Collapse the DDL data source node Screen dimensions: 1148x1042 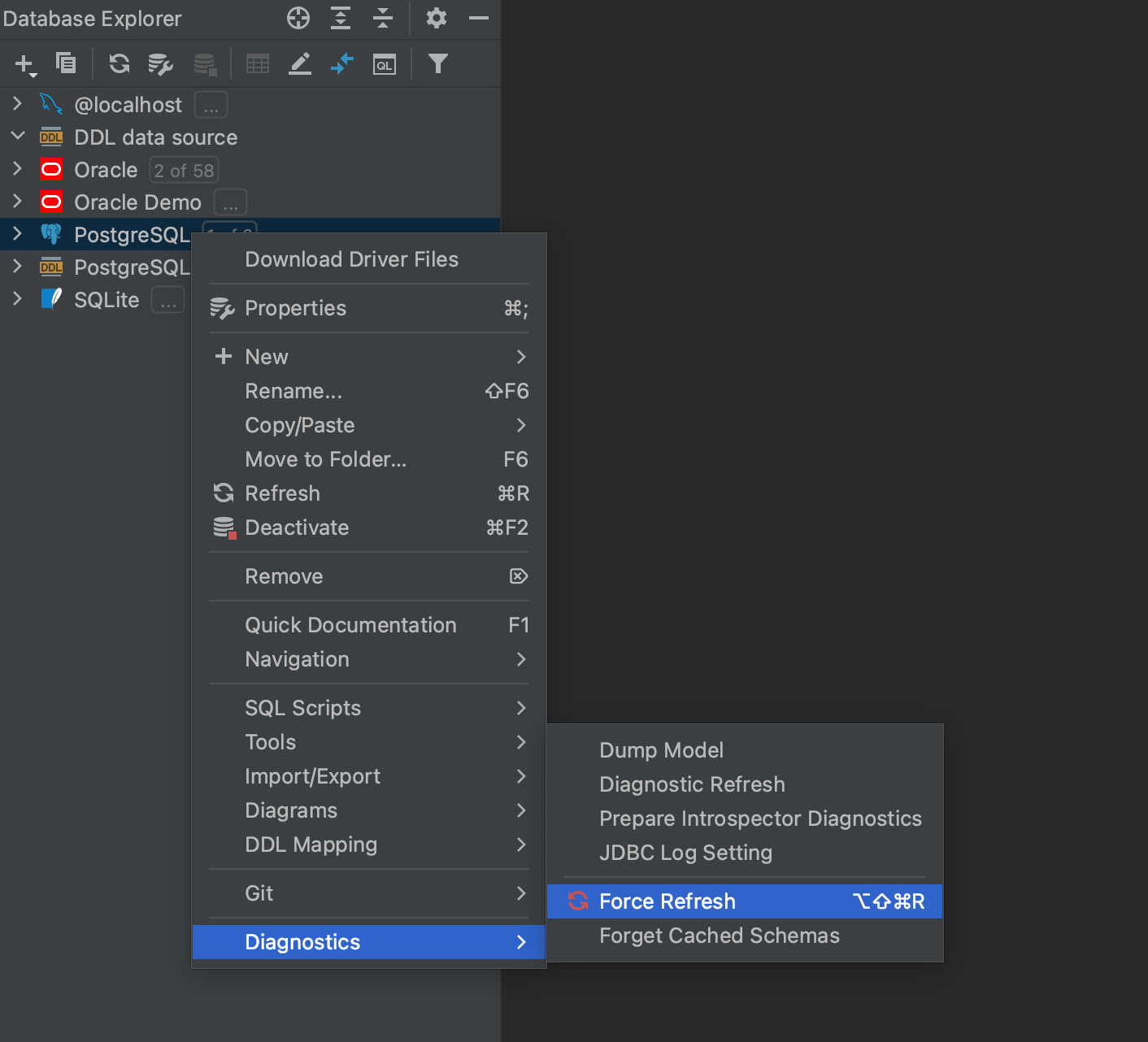(17, 137)
